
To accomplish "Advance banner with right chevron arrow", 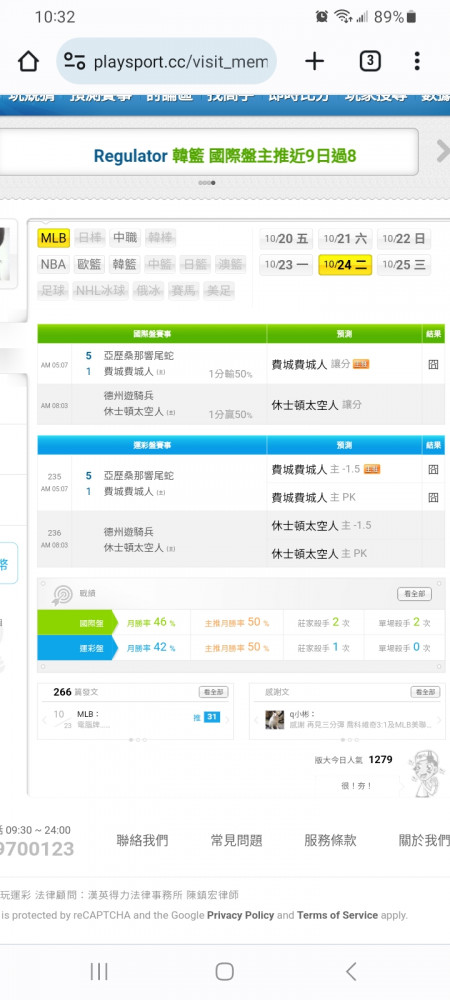I will click(x=442, y=152).
